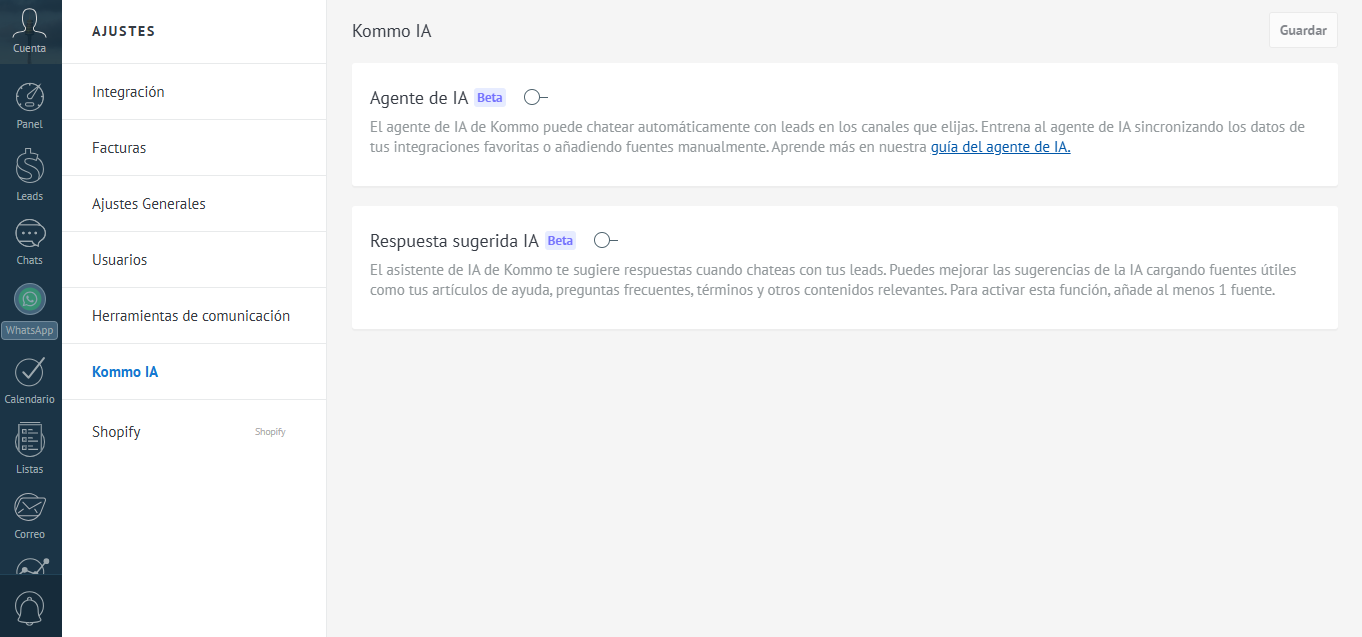Open the Leads dollar icon
Viewport: 1362px width, 637px height.
coord(30,166)
